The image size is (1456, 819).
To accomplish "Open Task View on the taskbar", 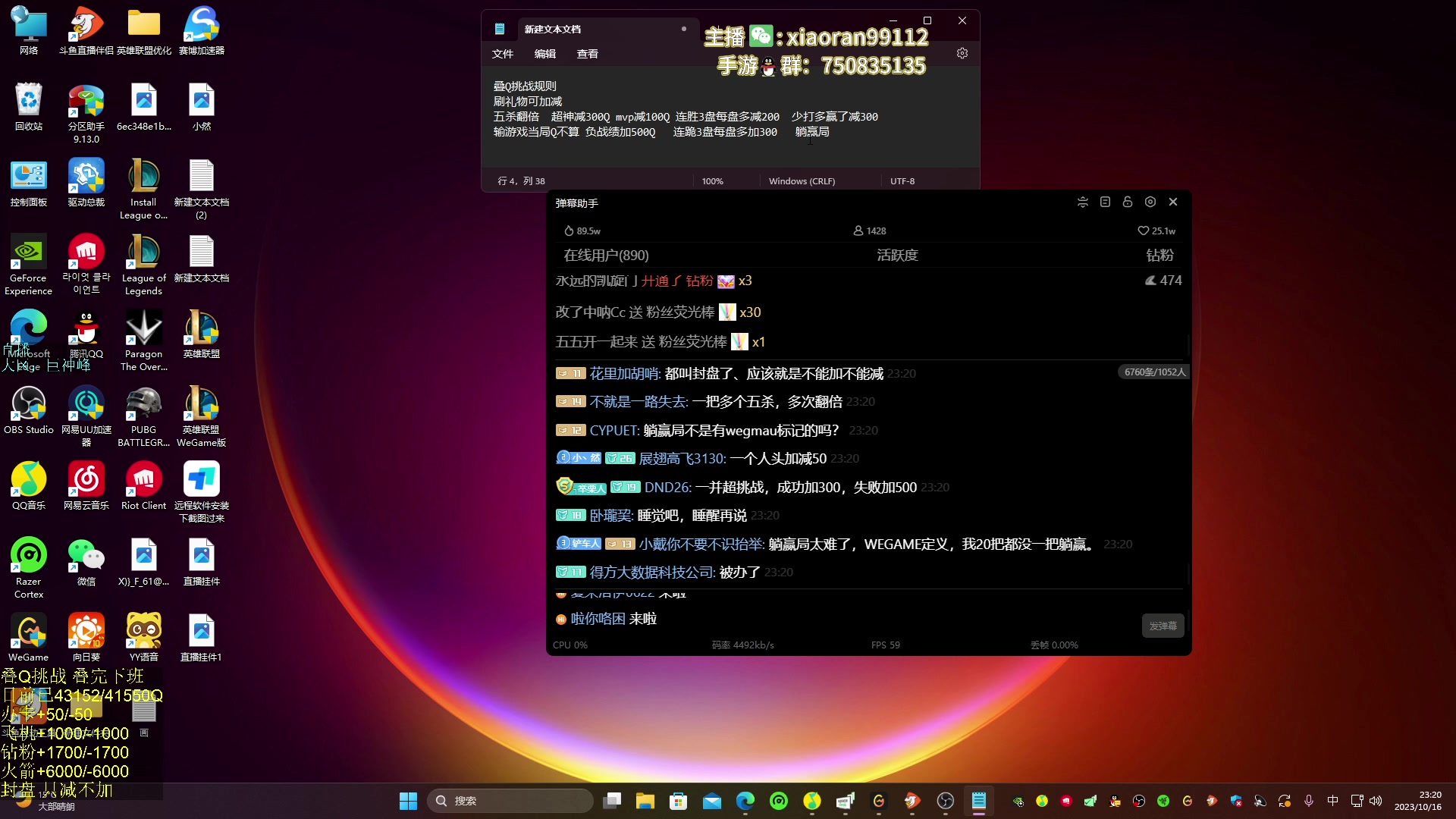I will click(x=612, y=801).
